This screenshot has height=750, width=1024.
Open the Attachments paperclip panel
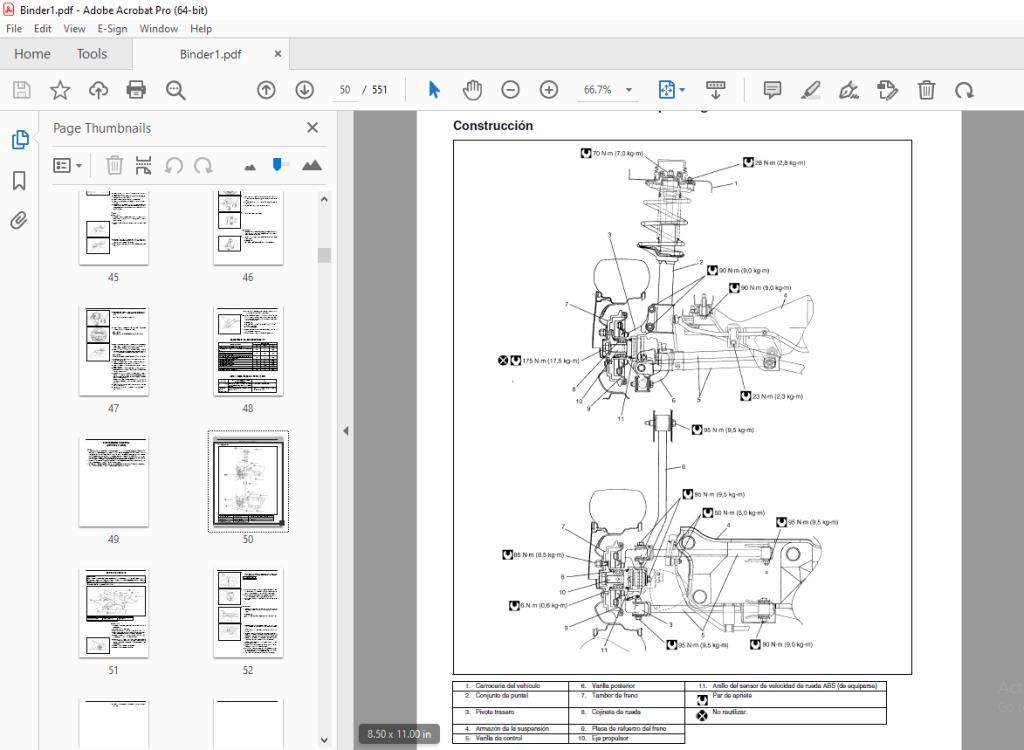(x=19, y=220)
